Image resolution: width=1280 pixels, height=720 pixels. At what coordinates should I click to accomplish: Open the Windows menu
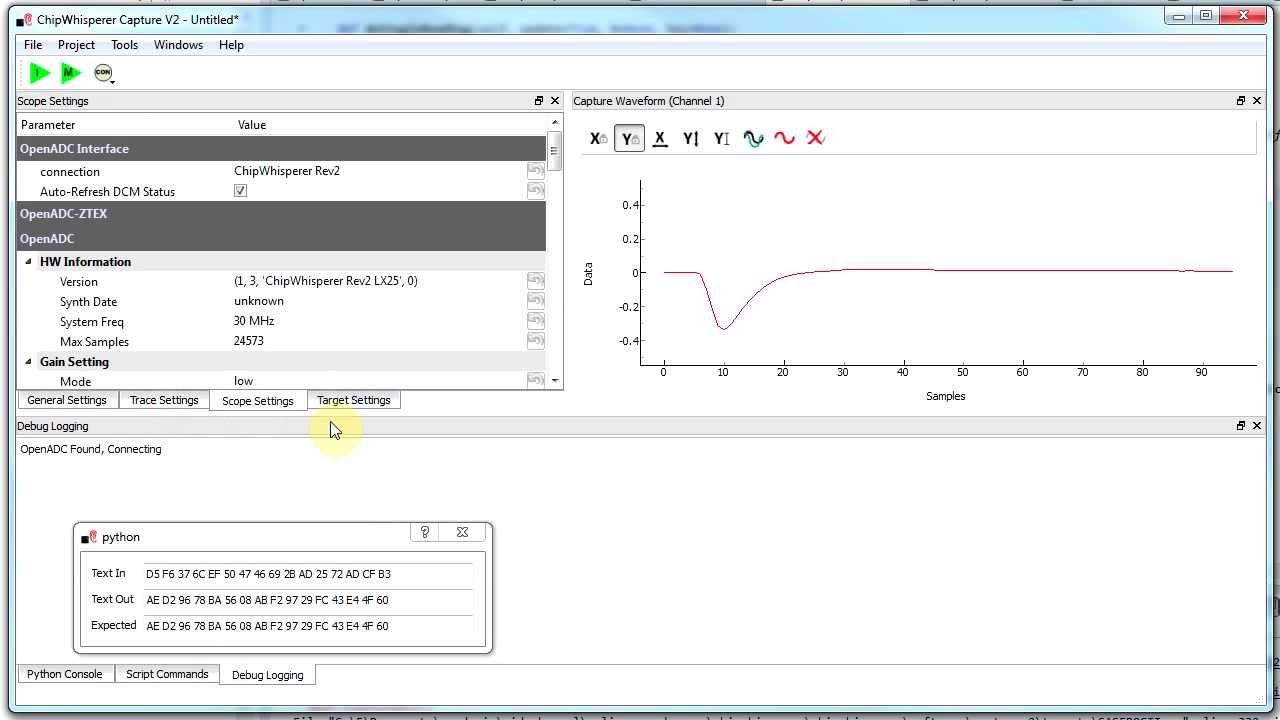click(x=178, y=45)
